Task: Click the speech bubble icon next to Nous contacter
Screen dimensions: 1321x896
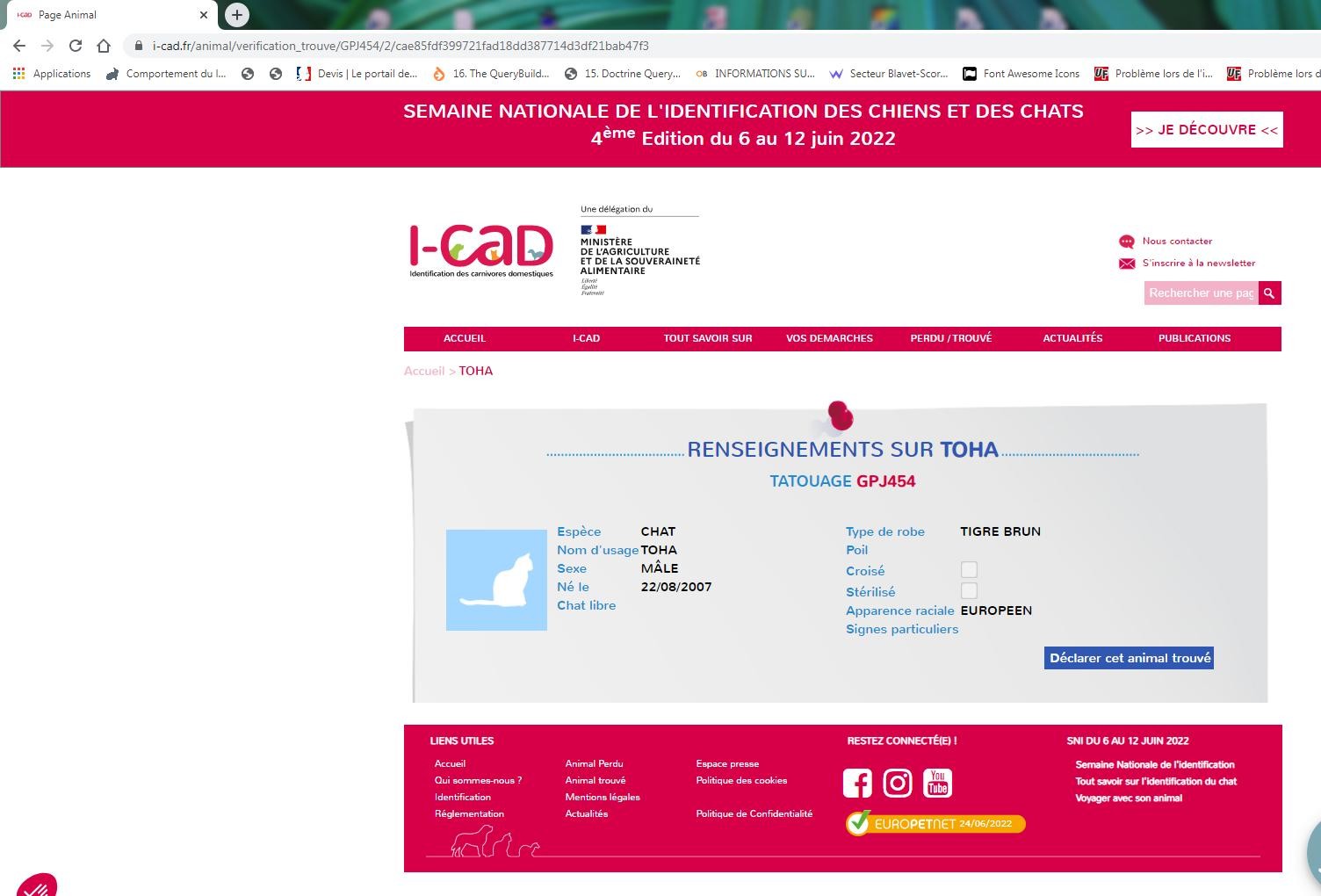Action: tap(1127, 241)
